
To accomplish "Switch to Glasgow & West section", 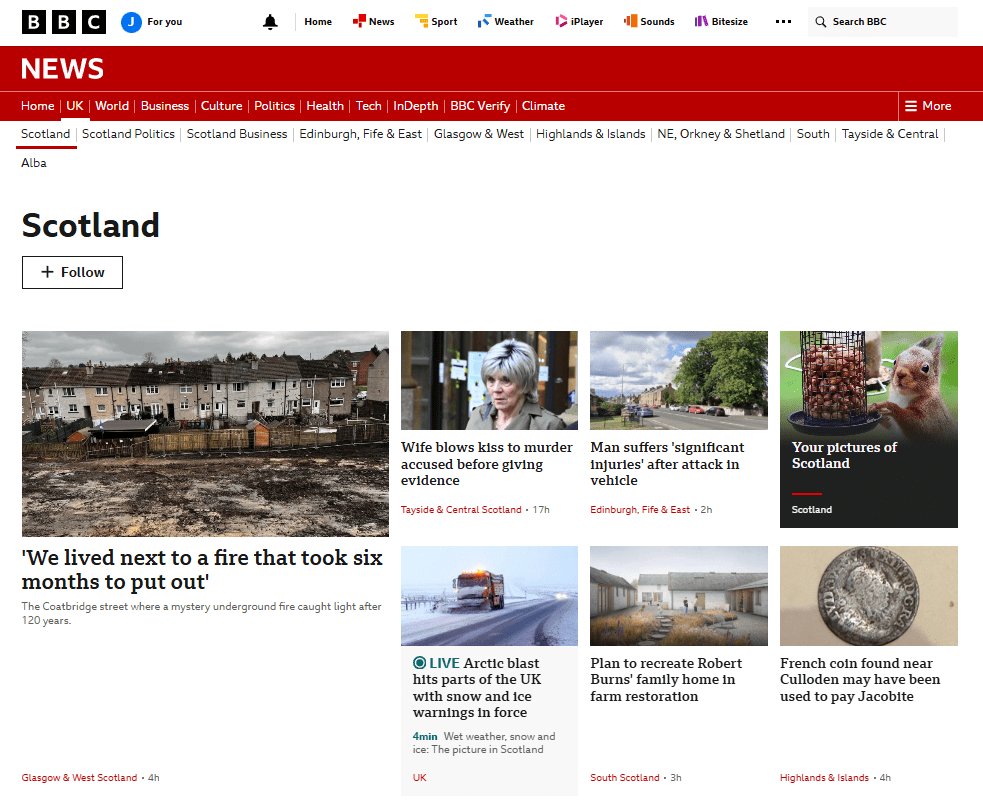I will (478, 134).
